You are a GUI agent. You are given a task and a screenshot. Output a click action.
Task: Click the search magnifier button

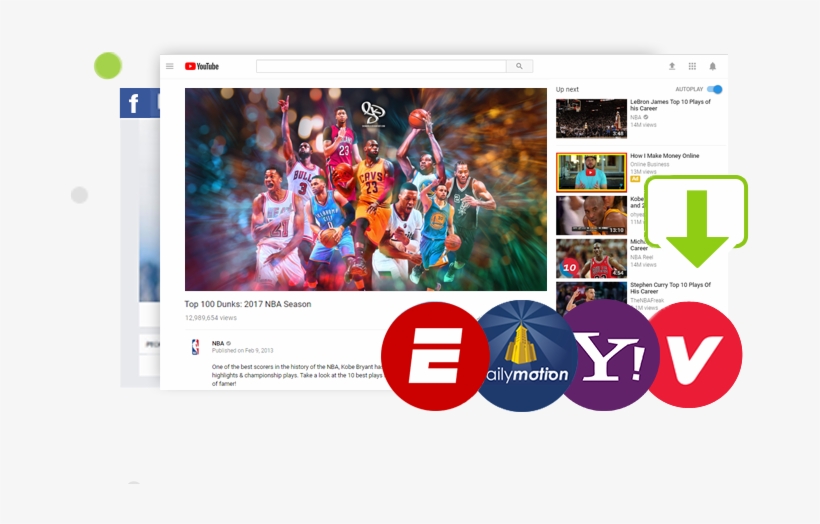point(519,66)
